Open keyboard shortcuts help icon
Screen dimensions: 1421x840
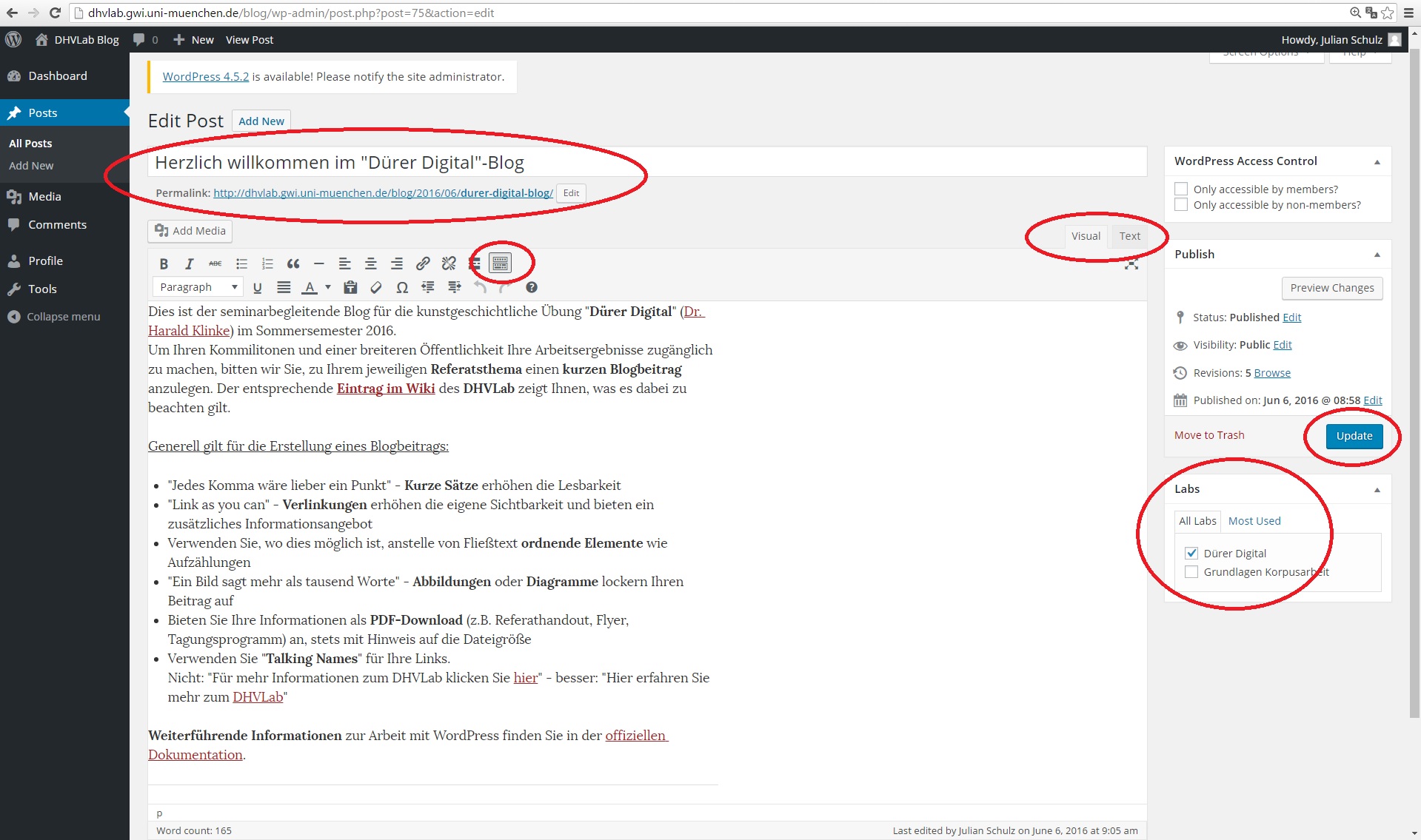point(532,288)
